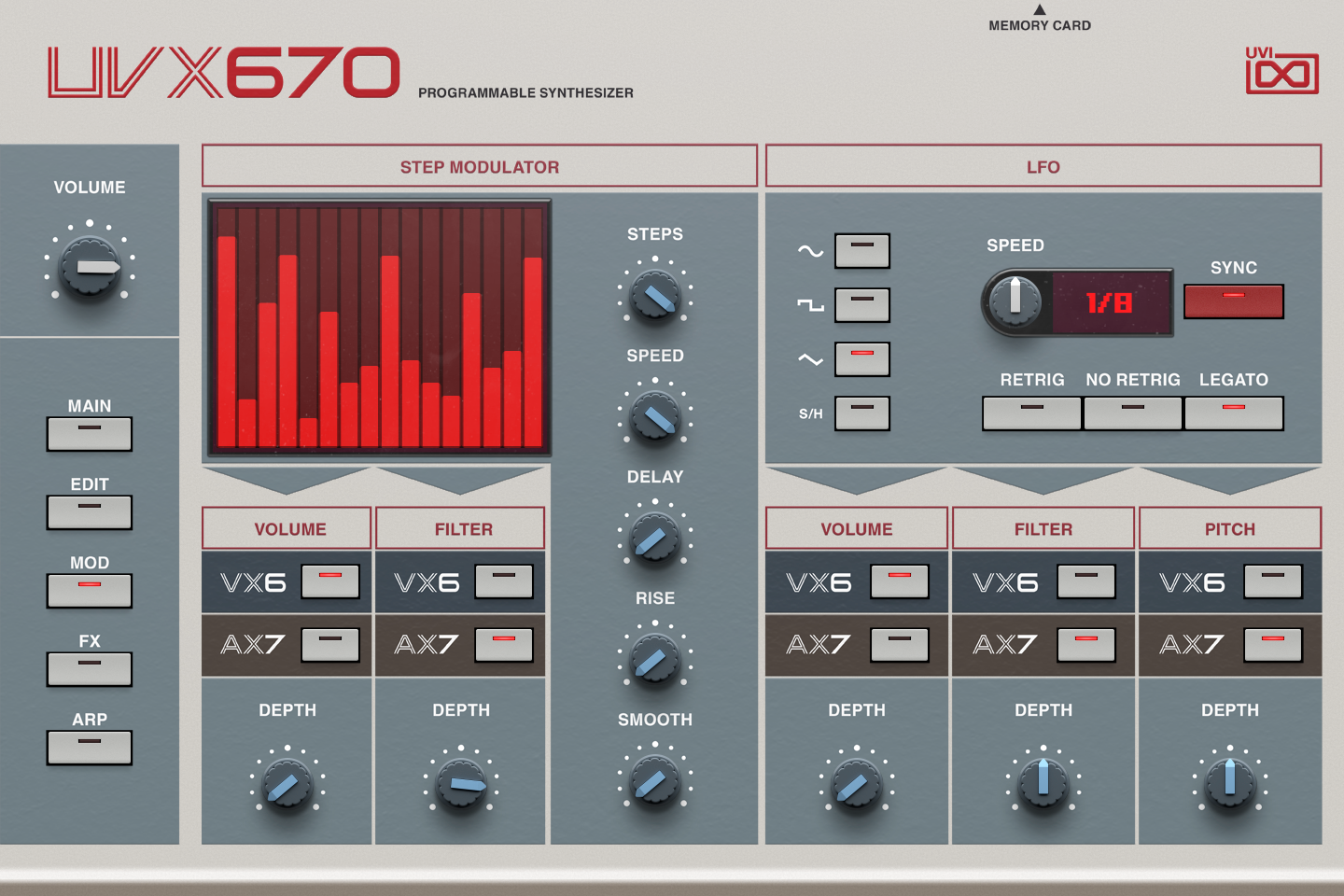Select the sine wave LFO shape

coord(861,250)
